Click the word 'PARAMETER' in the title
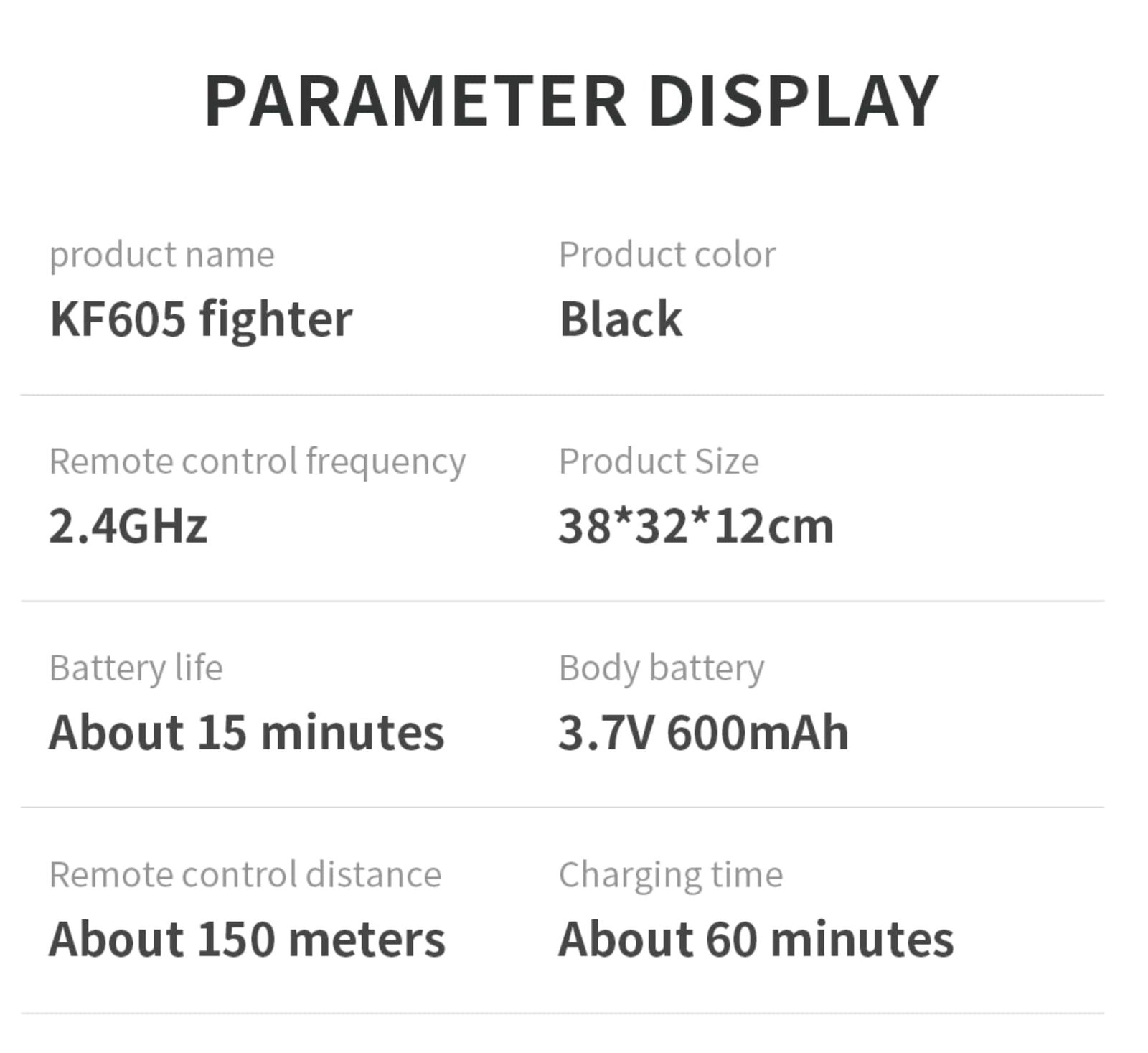Viewport: 1148px width, 1053px height. pyautogui.click(x=415, y=101)
